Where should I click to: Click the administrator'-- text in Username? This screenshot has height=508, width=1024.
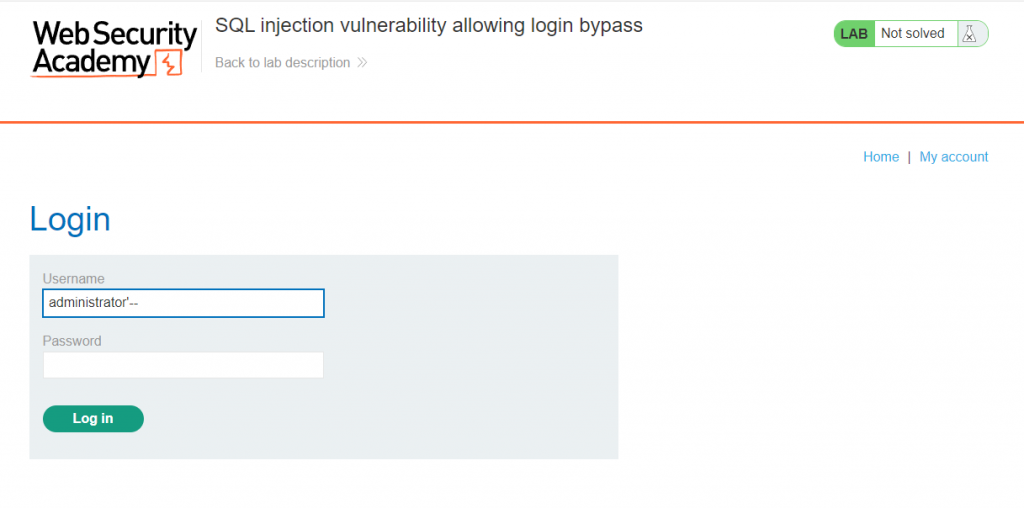click(x=93, y=303)
